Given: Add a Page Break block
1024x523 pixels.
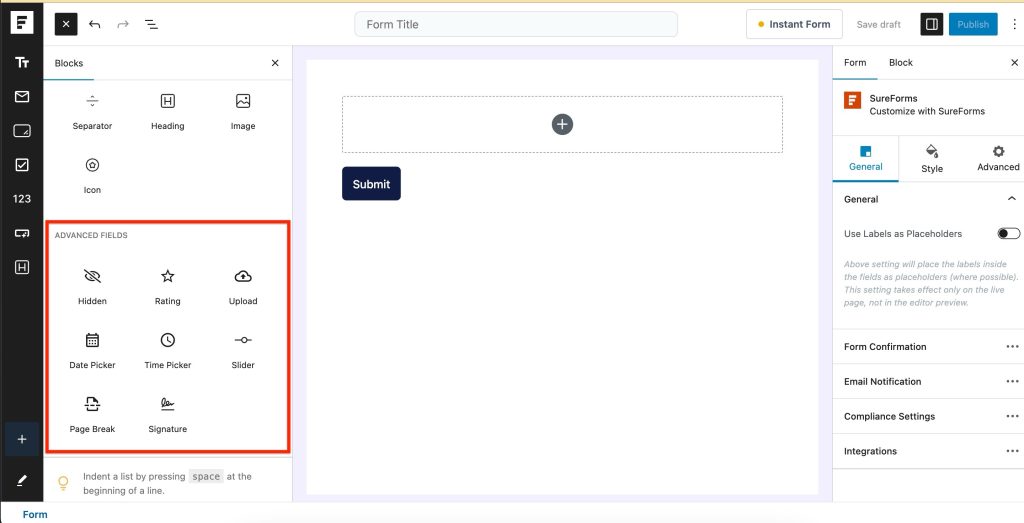Looking at the screenshot, I should (x=92, y=413).
